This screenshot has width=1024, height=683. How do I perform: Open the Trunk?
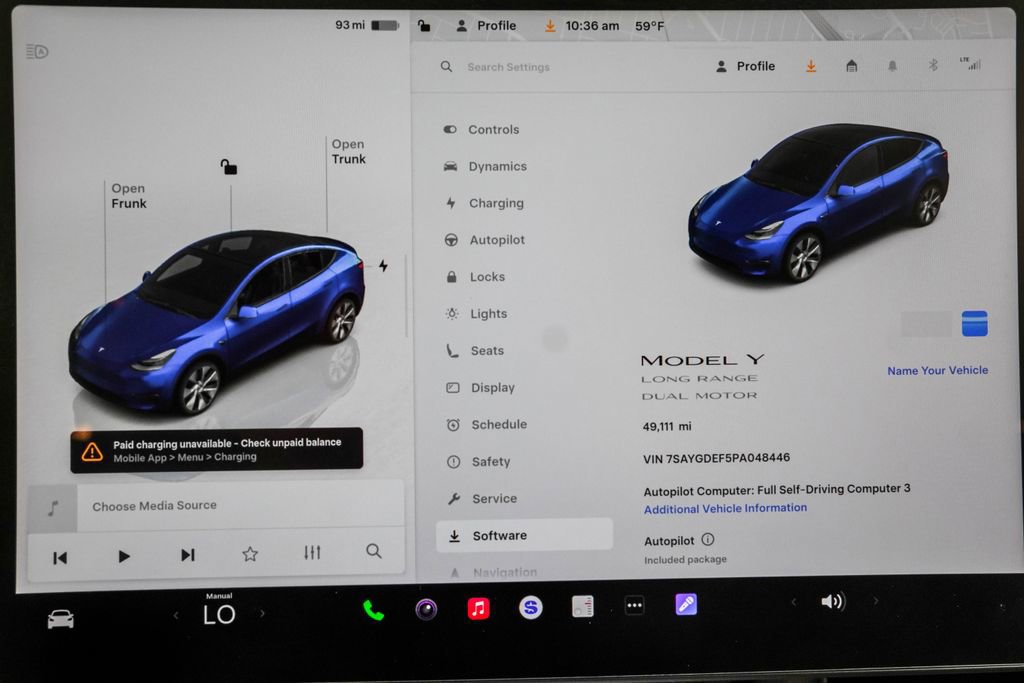click(348, 151)
